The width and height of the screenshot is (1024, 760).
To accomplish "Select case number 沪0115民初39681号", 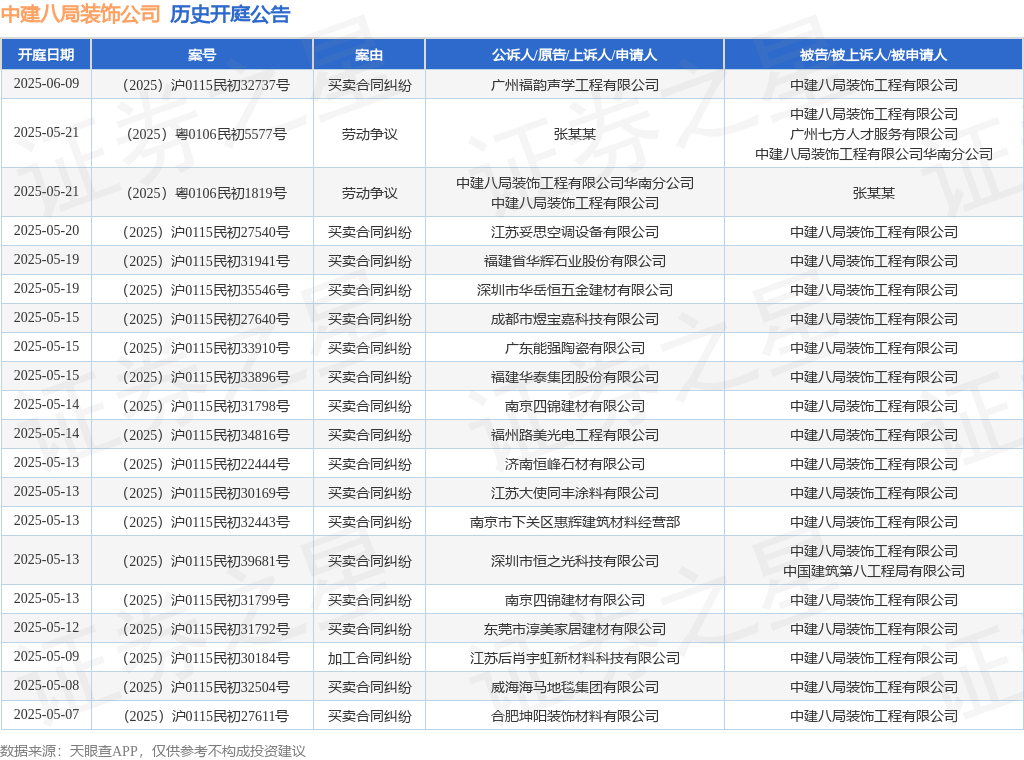I will pos(206,561).
